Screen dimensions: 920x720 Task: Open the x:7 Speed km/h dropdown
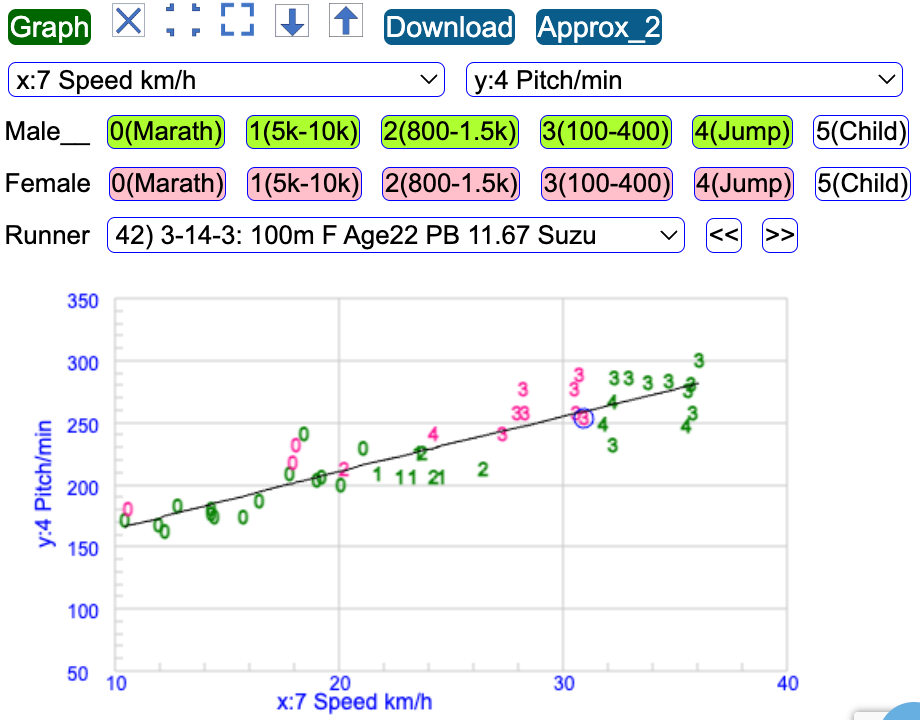(226, 80)
